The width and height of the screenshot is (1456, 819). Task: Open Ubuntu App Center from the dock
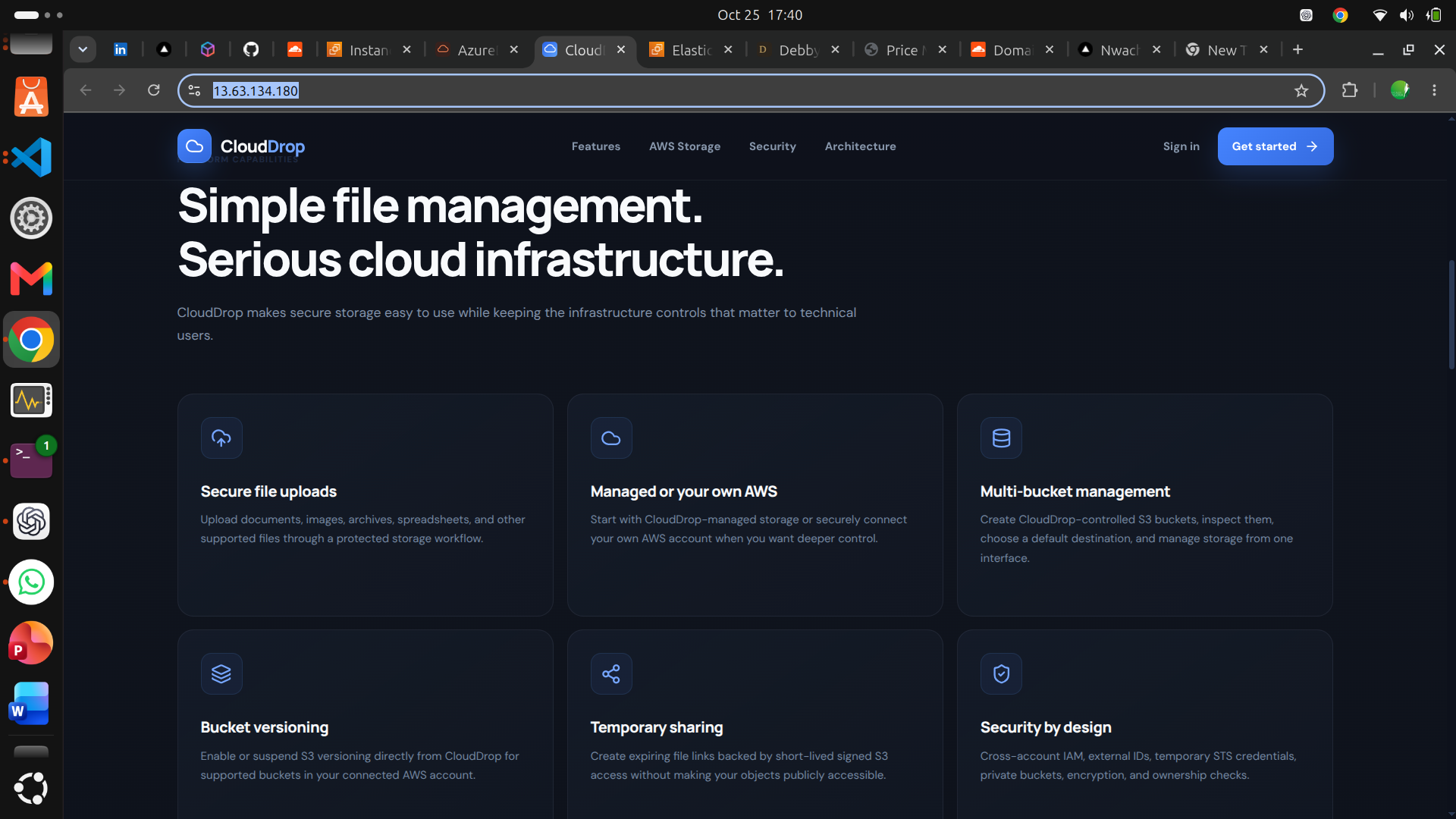coord(31,96)
